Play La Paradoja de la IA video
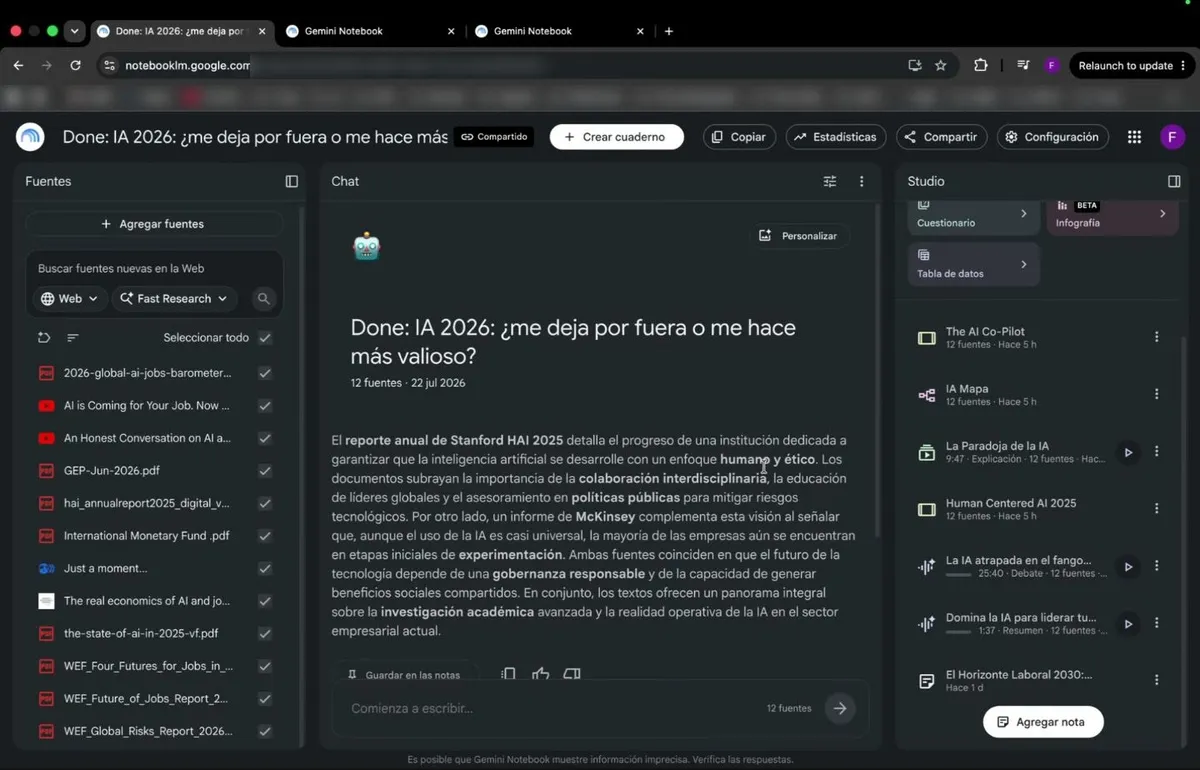This screenshot has height=770, width=1200. coord(1128,452)
